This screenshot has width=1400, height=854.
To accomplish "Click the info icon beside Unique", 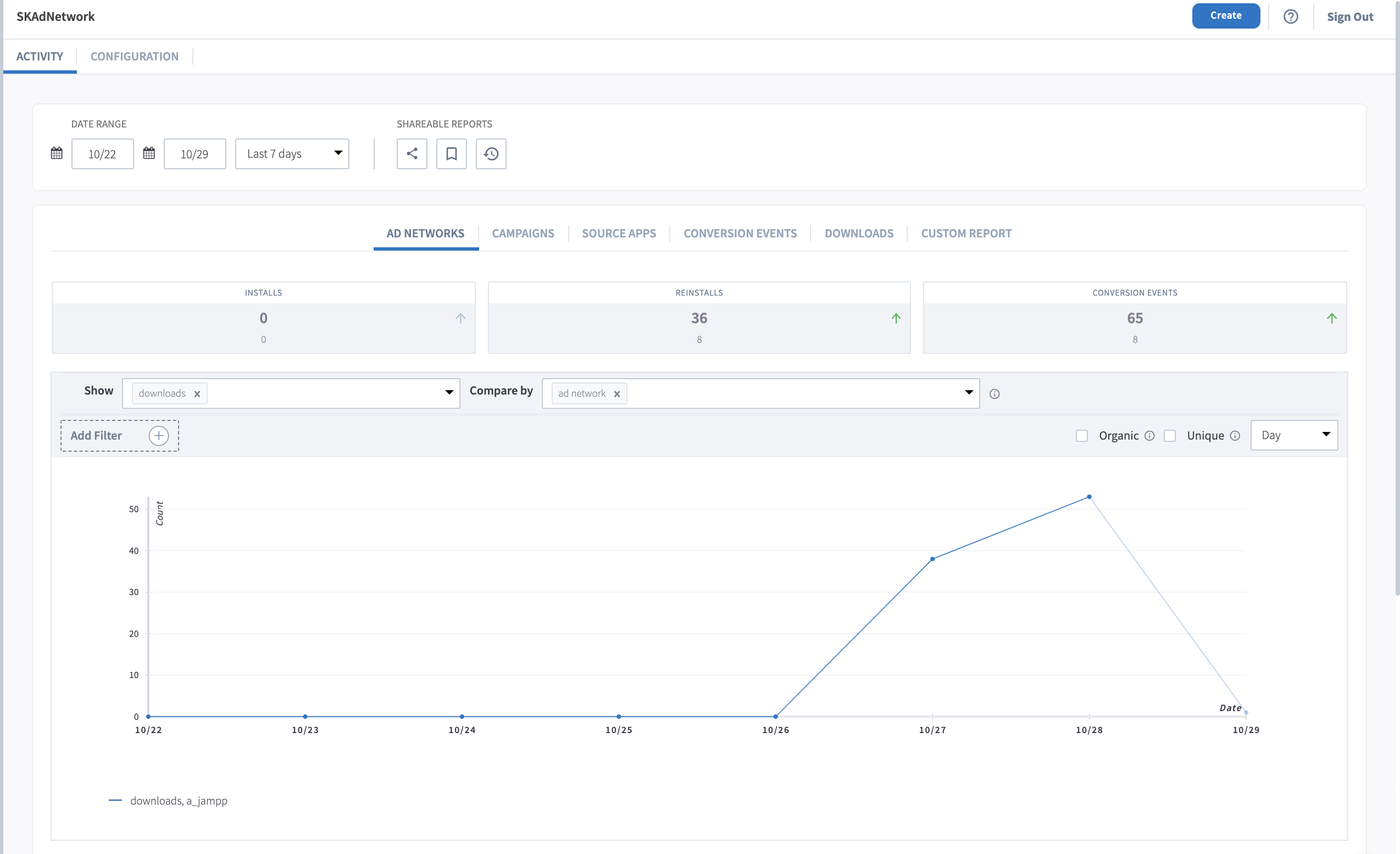I will pyautogui.click(x=1235, y=436).
